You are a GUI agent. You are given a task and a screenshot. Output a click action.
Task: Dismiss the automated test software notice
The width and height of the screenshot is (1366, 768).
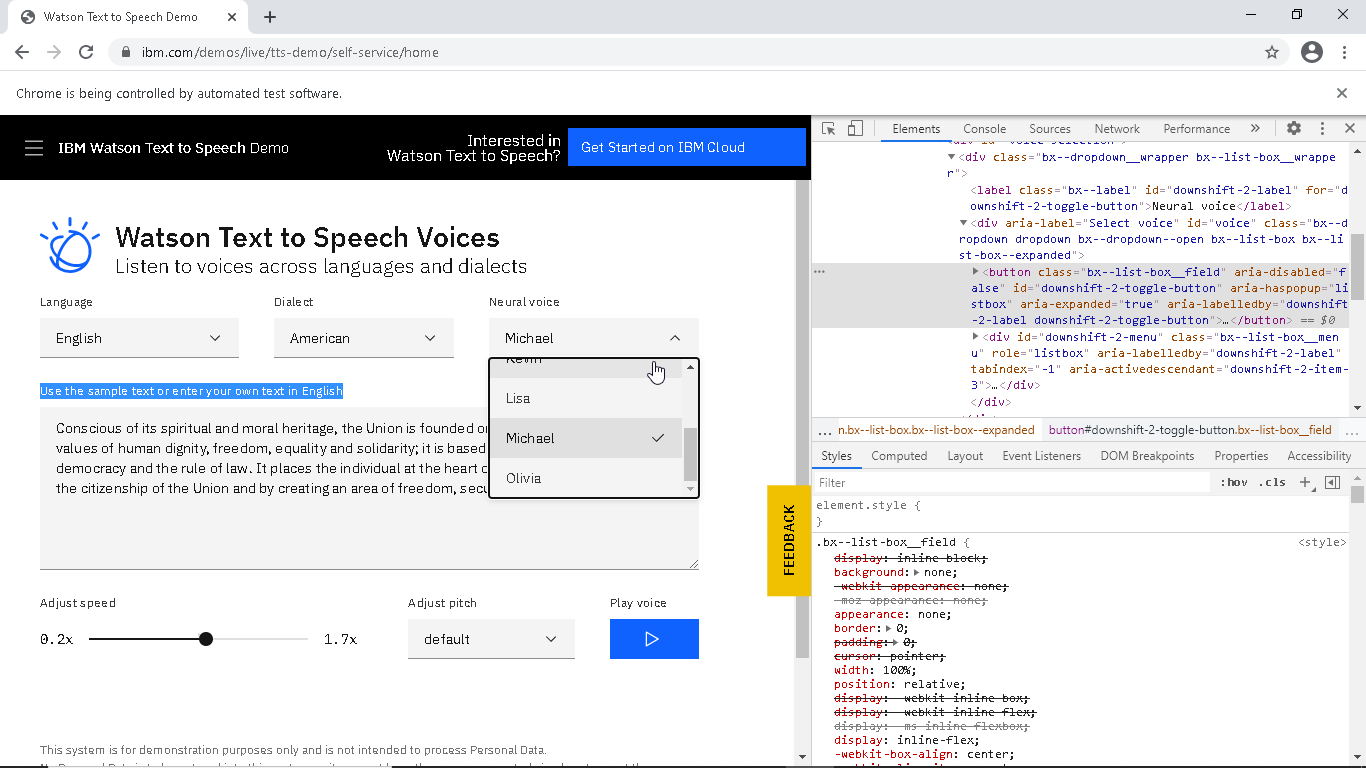pos(1342,93)
